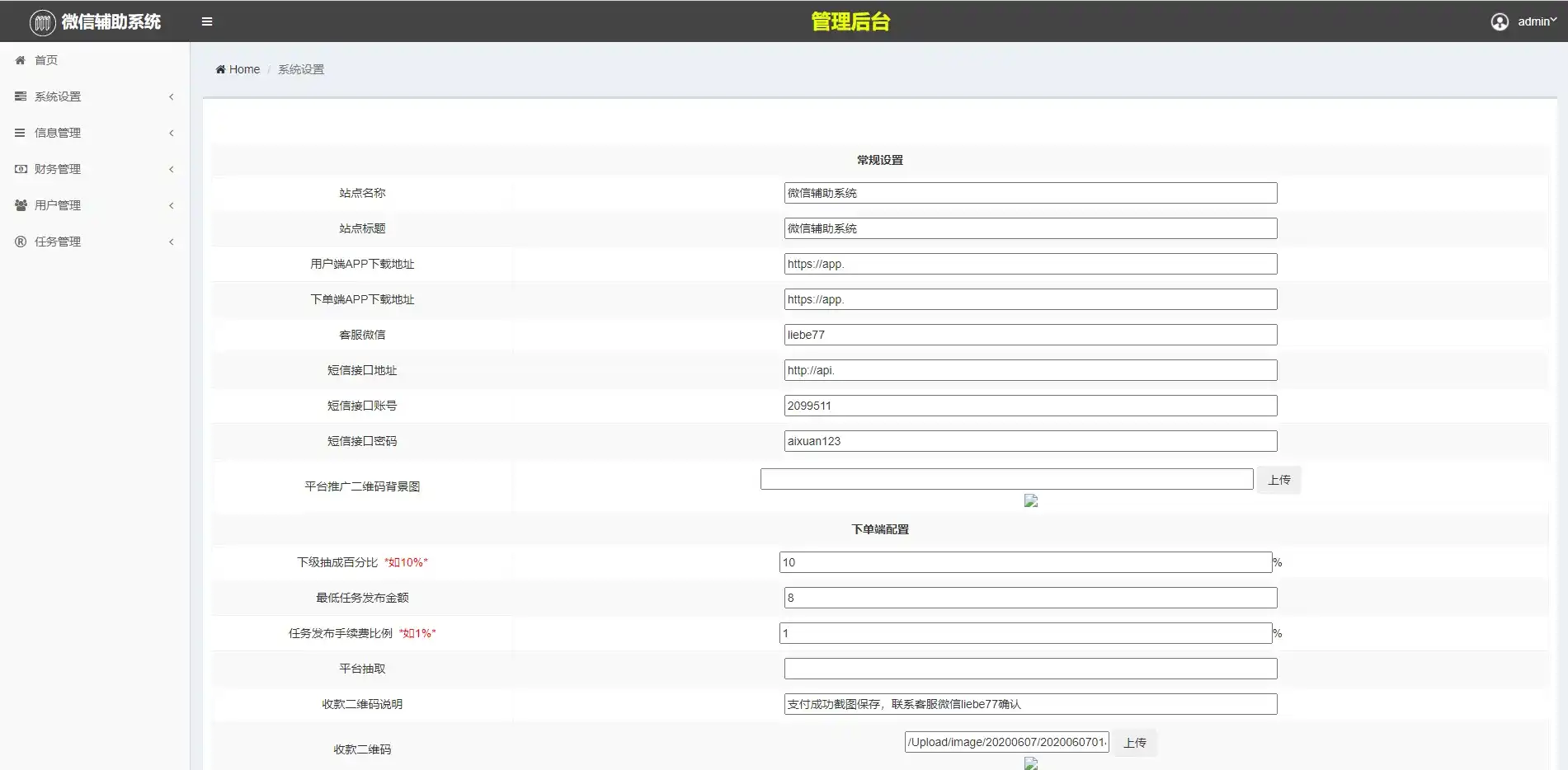The image size is (1568, 770).
Task: Focus the 站点名称 input field
Action: (x=1030, y=193)
